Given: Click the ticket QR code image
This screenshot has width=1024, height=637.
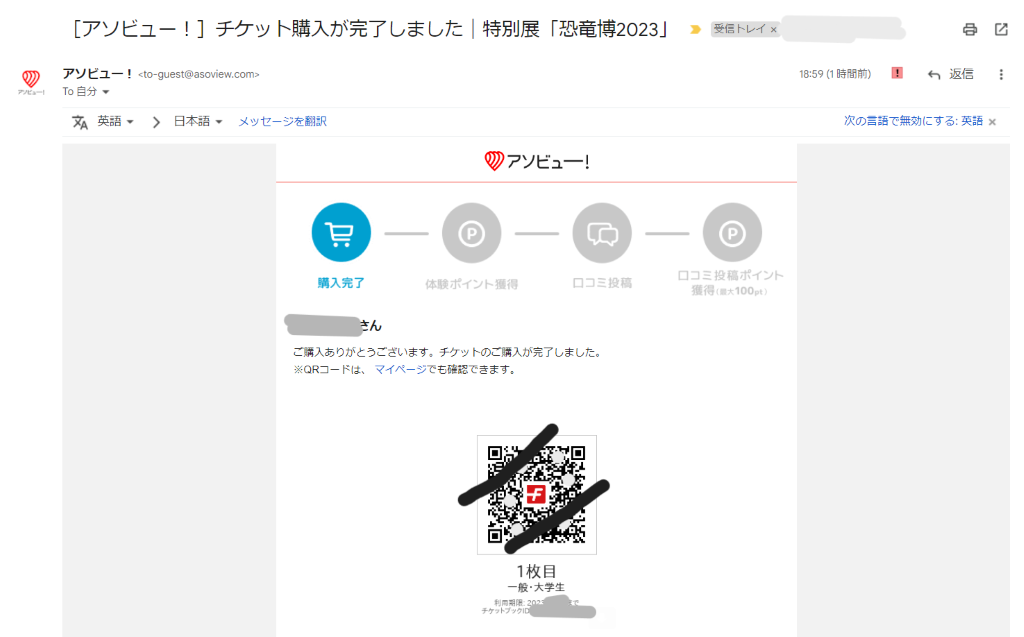Looking at the screenshot, I should [x=536, y=494].
